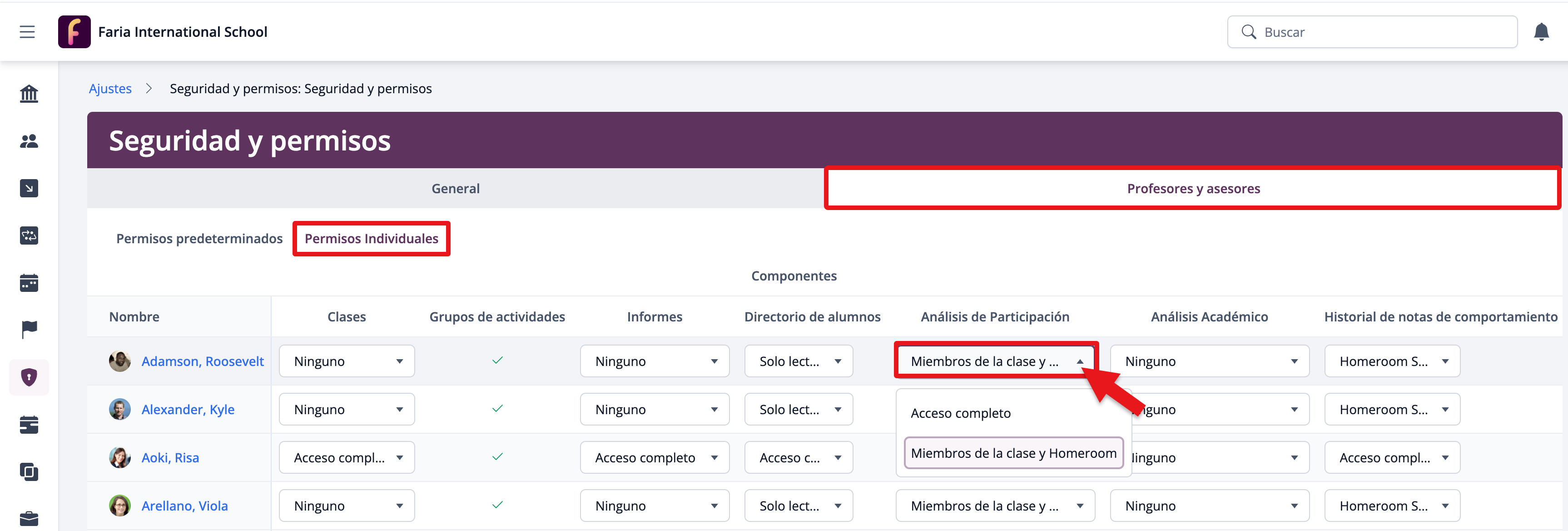This screenshot has width=1568, height=531.
Task: Select the shield security sidebar icon
Action: (29, 377)
